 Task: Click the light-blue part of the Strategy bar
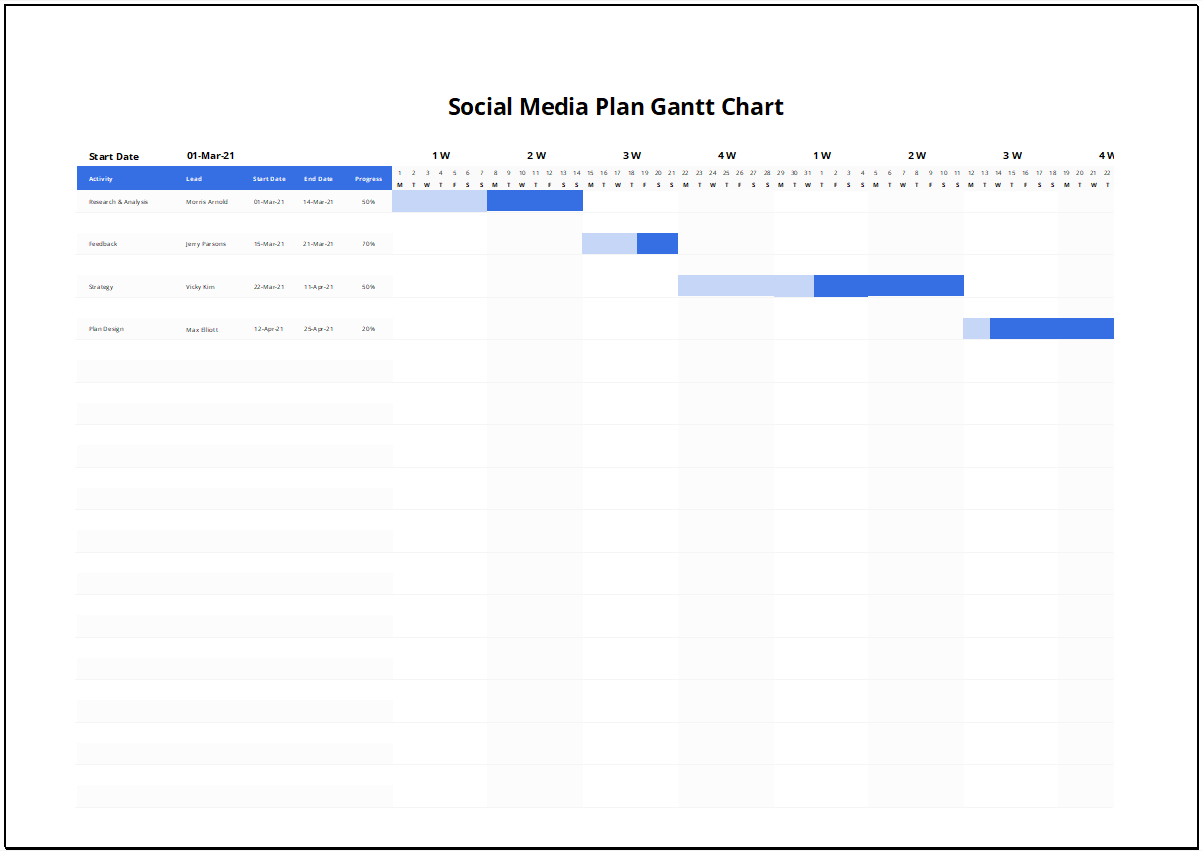tap(746, 286)
